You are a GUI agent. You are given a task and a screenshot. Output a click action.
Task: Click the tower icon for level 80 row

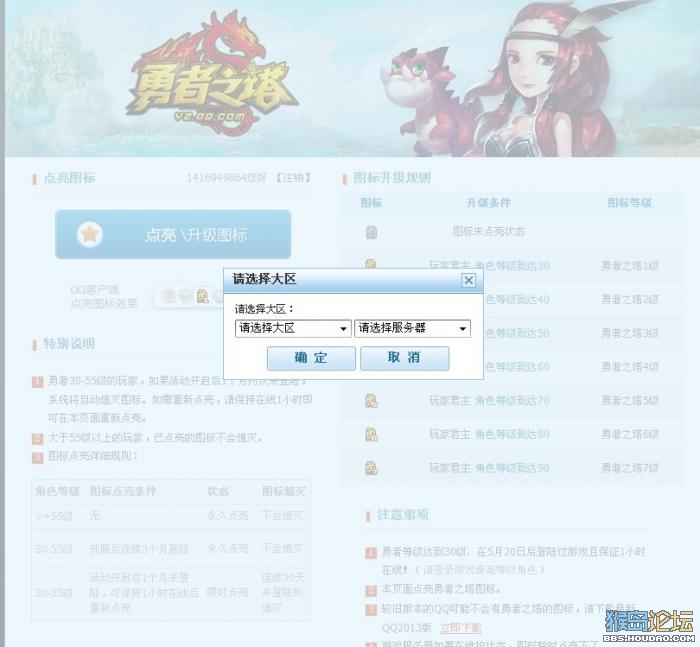[371, 434]
